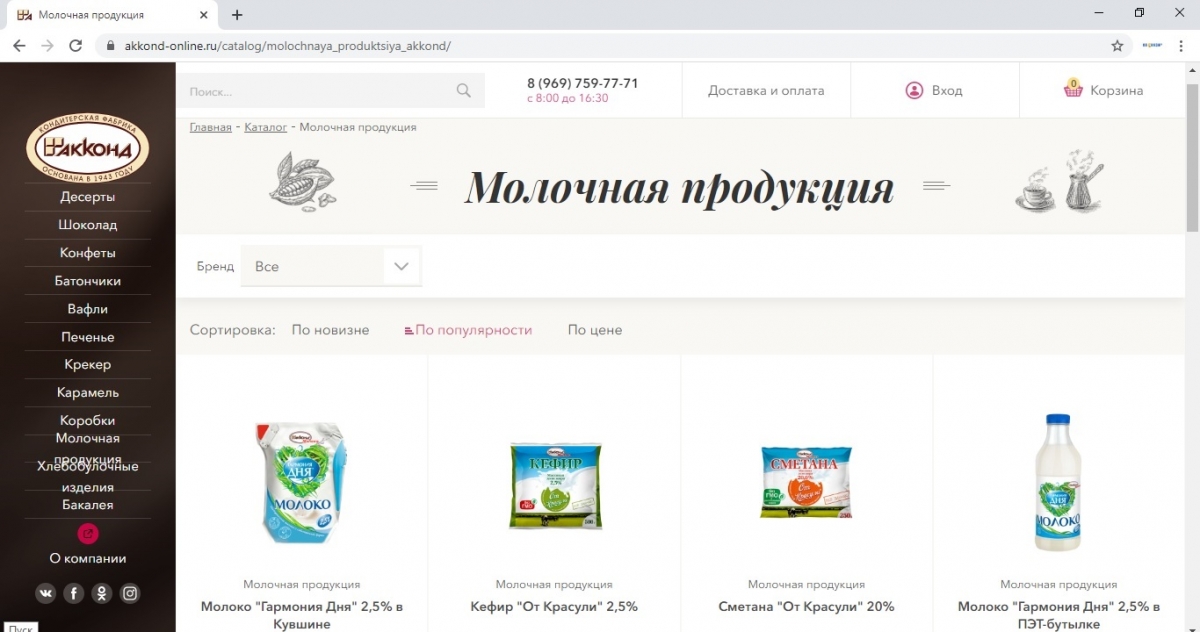Image resolution: width=1200 pixels, height=632 pixels.
Task: Open Доставка и оплата page
Action: point(766,91)
